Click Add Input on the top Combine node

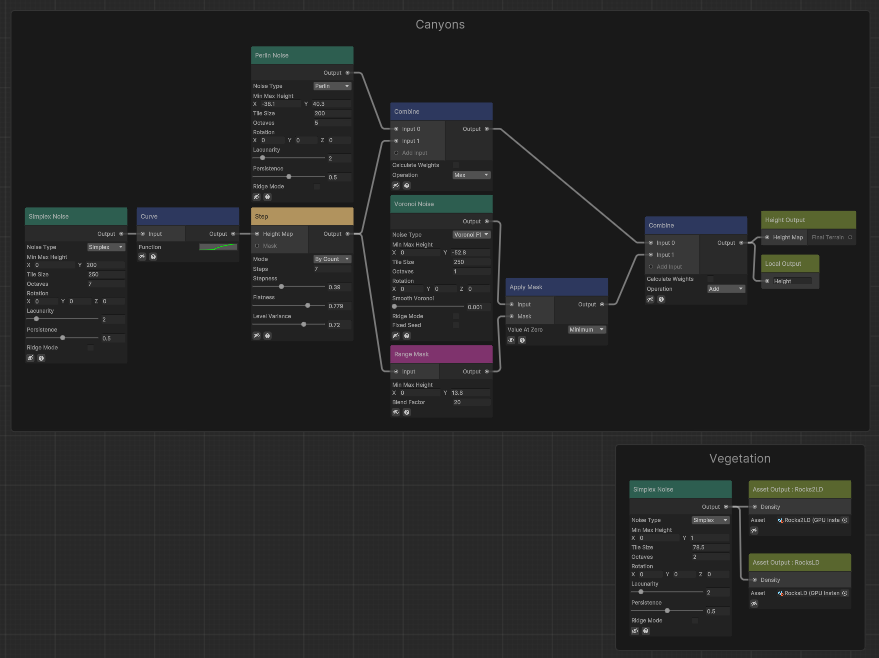click(x=413, y=153)
